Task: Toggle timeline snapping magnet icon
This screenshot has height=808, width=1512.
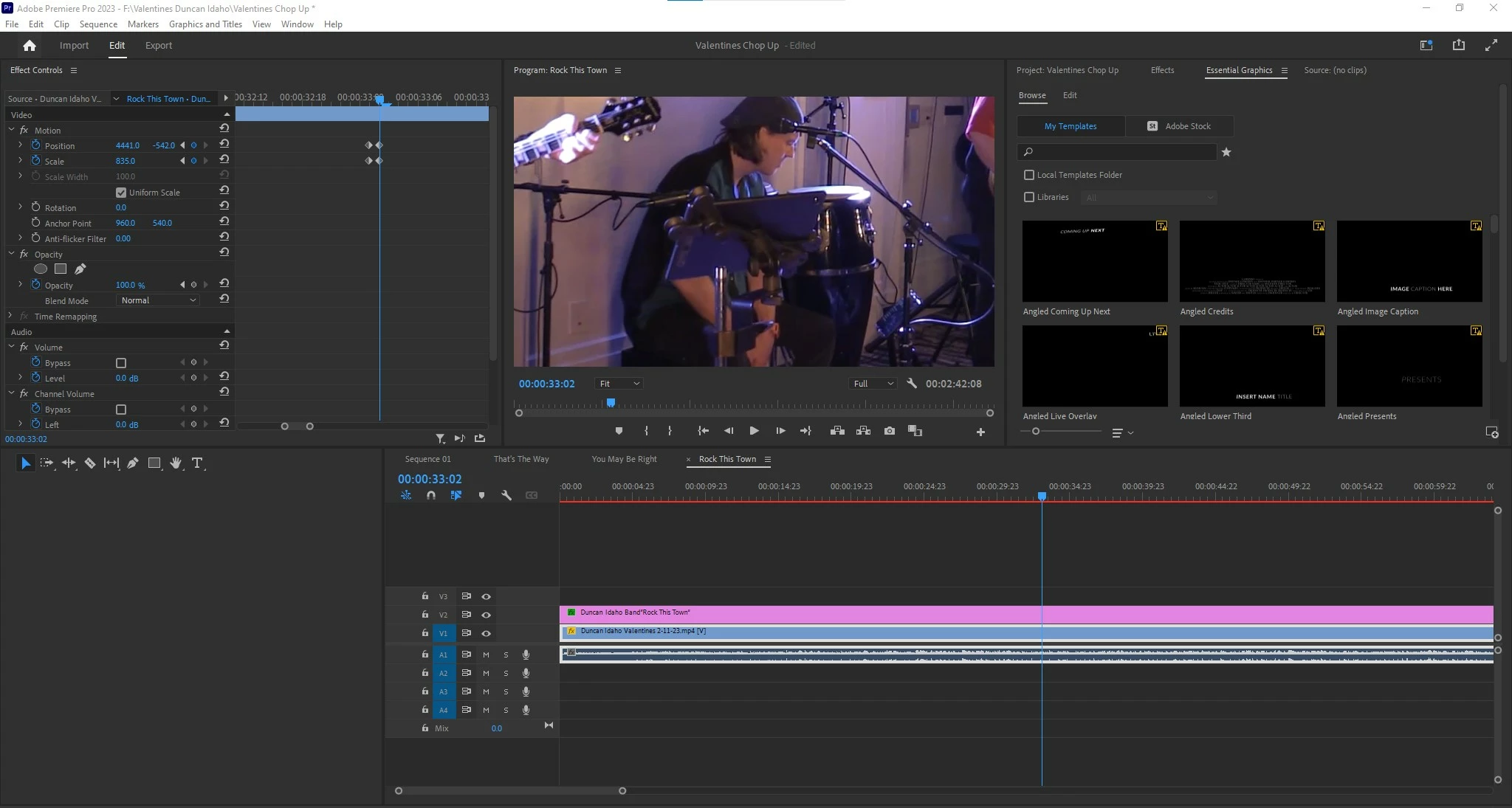Action: (431, 496)
